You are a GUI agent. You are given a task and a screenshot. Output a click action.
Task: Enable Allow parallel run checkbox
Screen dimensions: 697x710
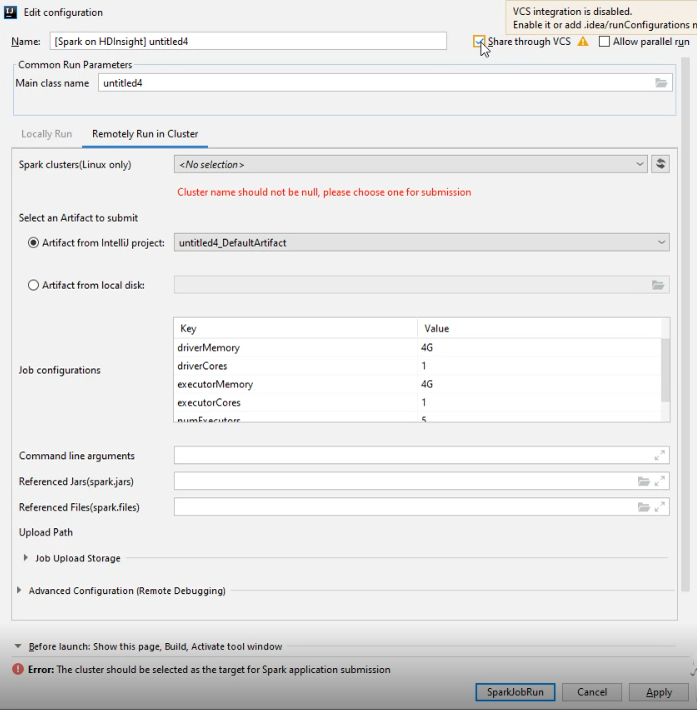click(604, 42)
